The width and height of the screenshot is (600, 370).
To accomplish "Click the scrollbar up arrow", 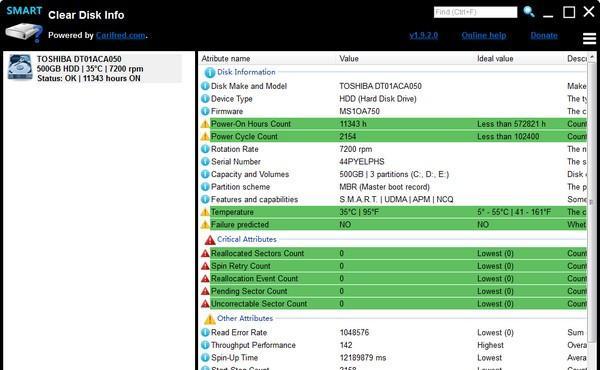I will [592, 57].
